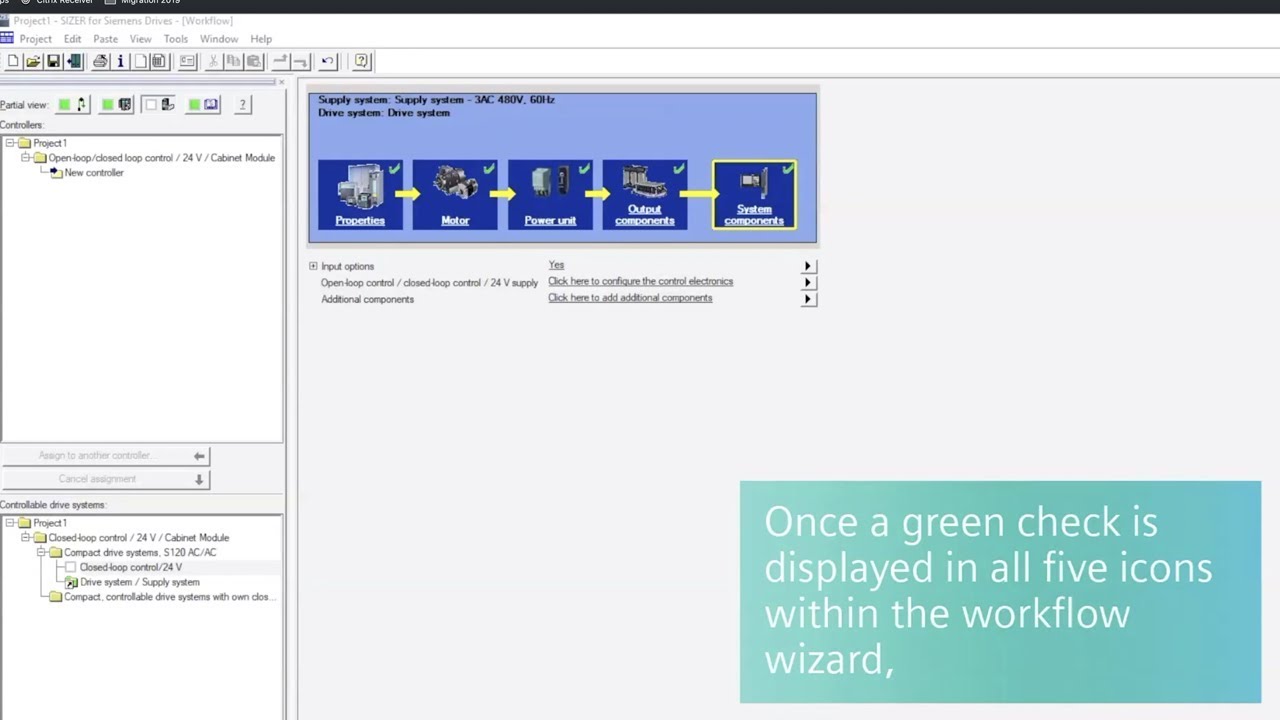The height and width of the screenshot is (720, 1280).
Task: Collapse Project1 in Controllable drive systems tree
Action: [10, 523]
